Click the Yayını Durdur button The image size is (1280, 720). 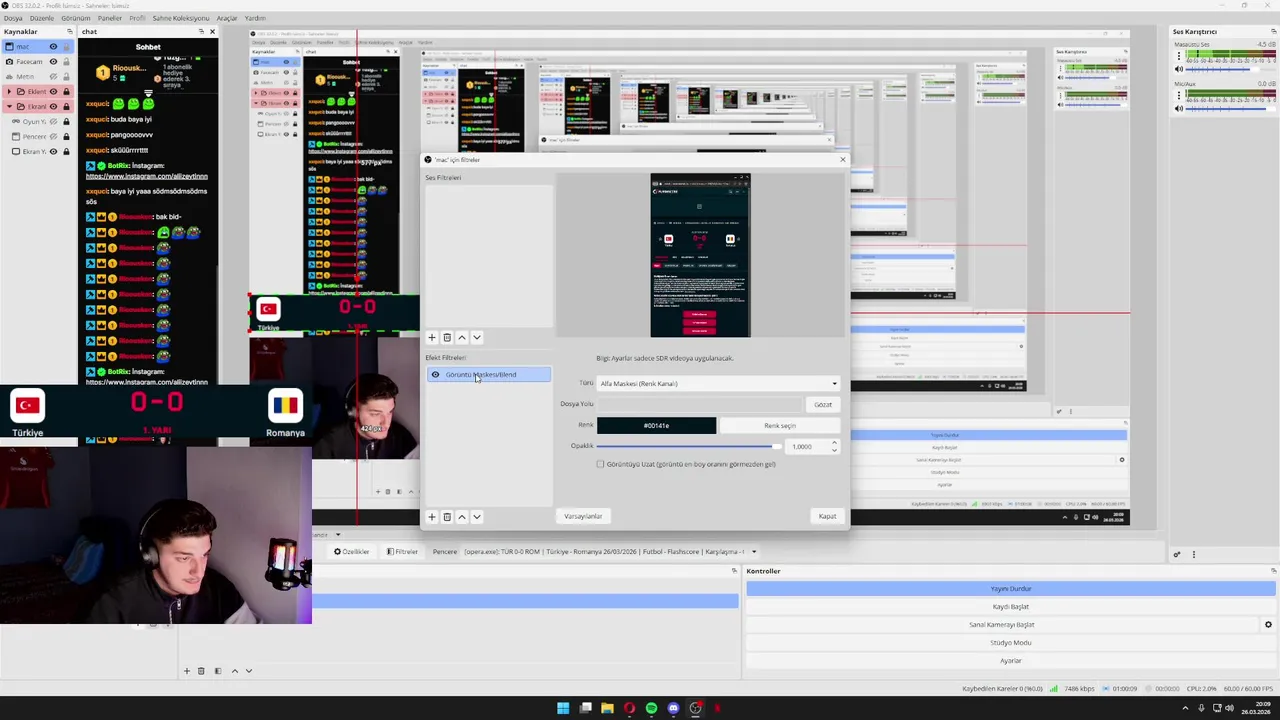(1011, 589)
